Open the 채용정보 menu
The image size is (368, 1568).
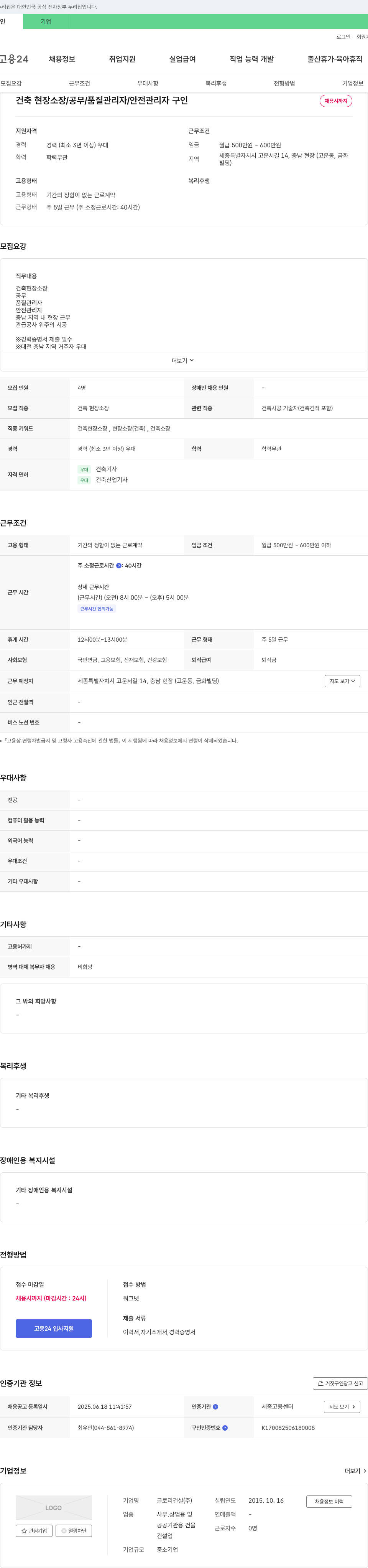point(62,59)
